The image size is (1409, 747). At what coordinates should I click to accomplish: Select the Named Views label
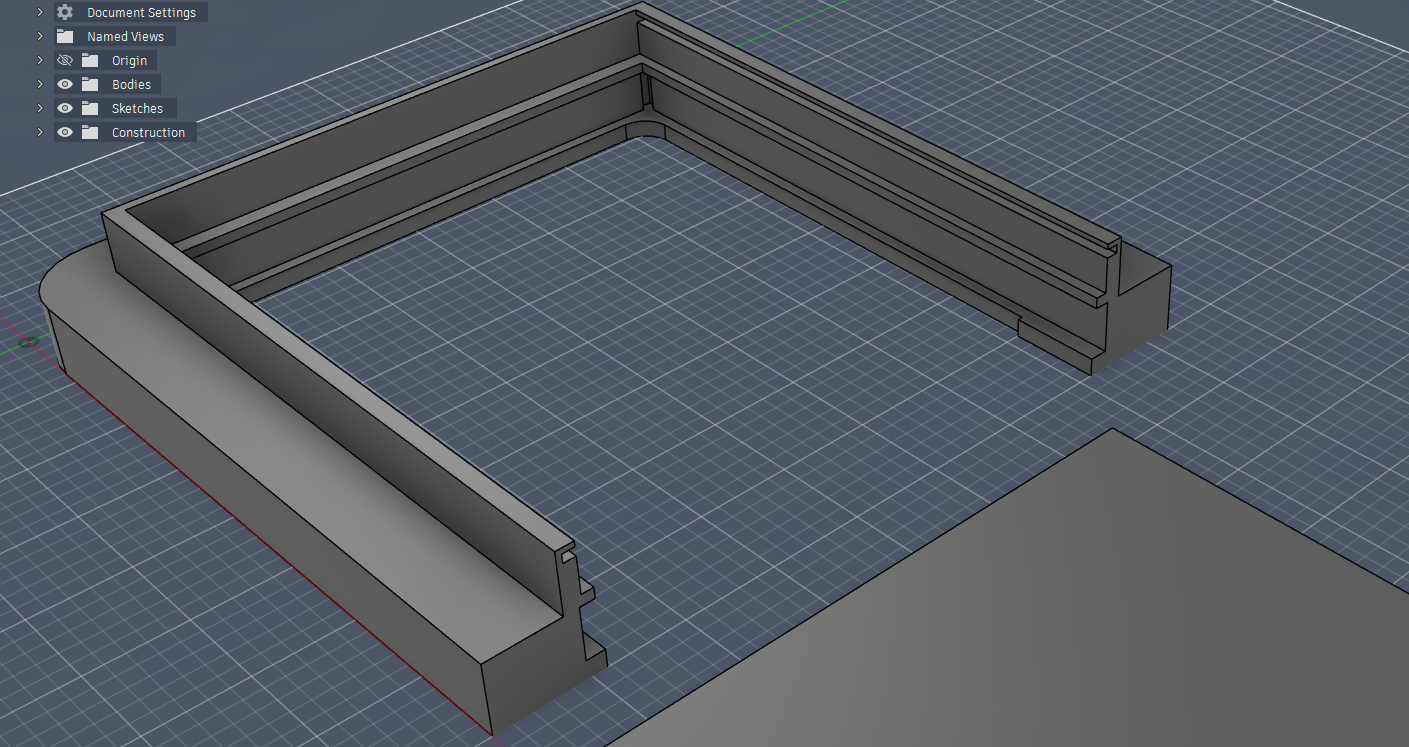pyautogui.click(x=125, y=37)
